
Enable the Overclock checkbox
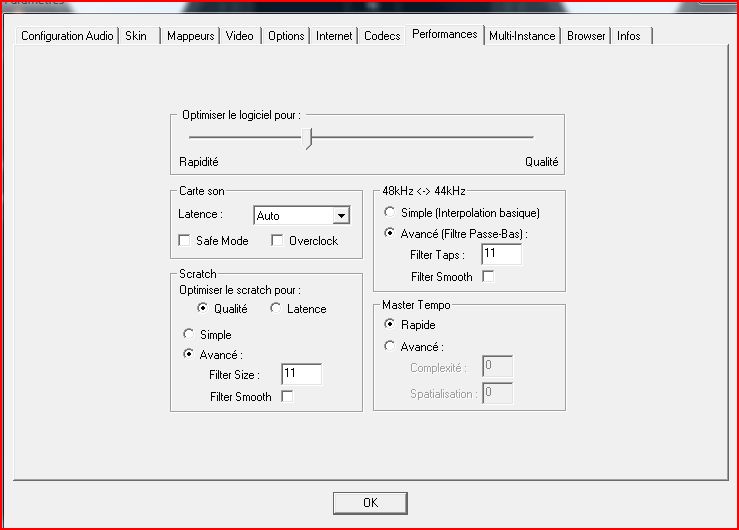(277, 240)
